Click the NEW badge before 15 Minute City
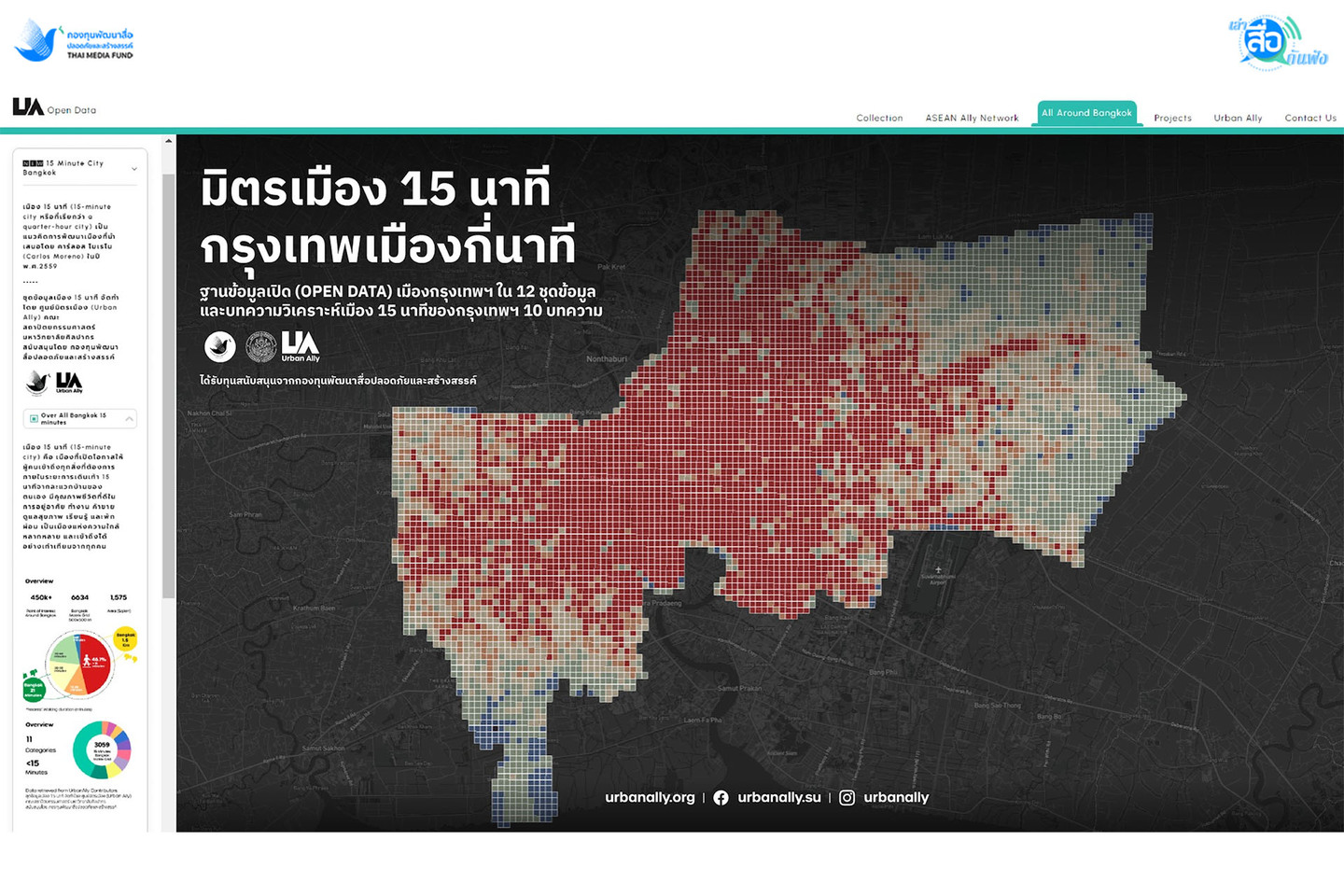1344x896 pixels. pos(33,163)
